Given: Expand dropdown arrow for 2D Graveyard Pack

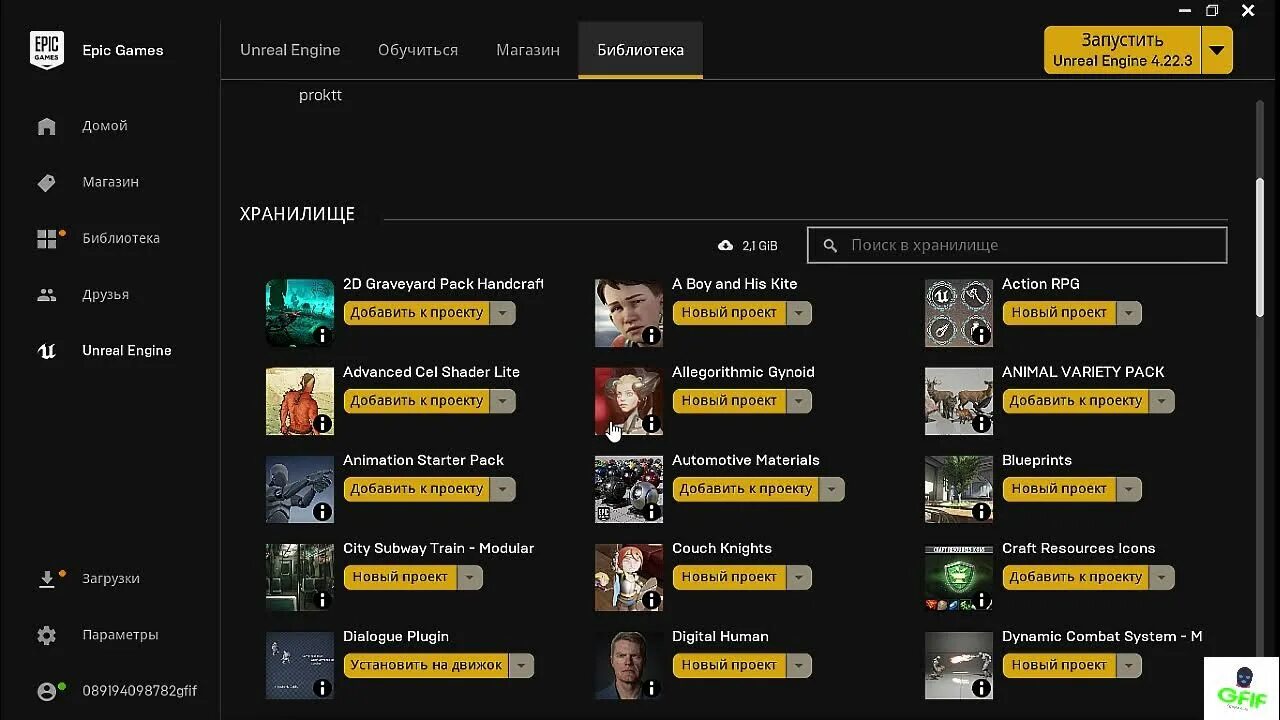Looking at the screenshot, I should click(x=503, y=313).
